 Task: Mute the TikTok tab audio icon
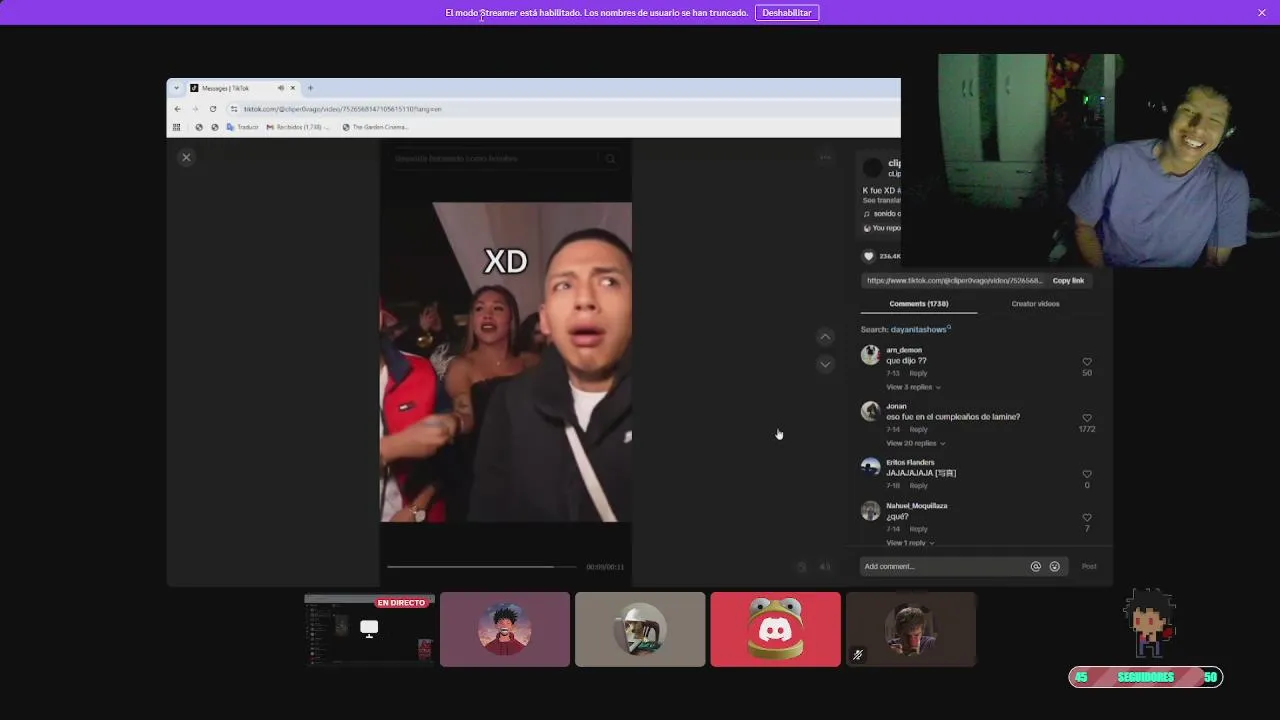pos(280,88)
